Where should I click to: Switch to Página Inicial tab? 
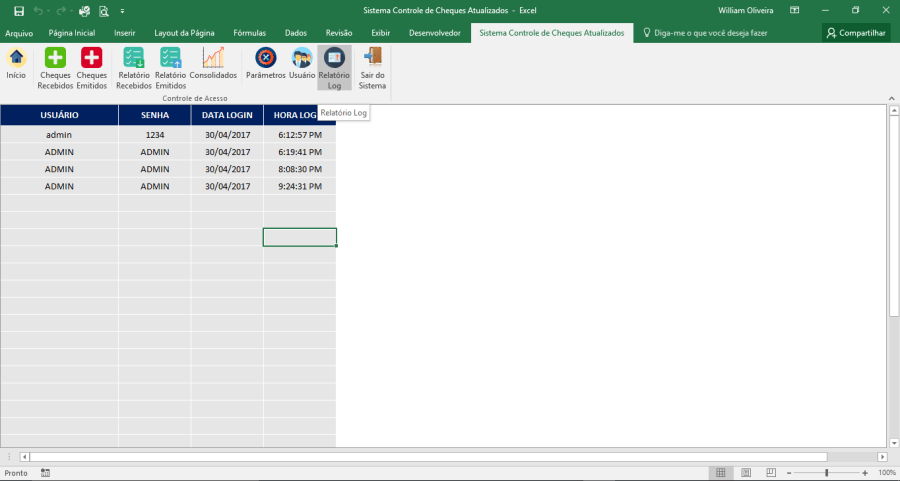72,33
